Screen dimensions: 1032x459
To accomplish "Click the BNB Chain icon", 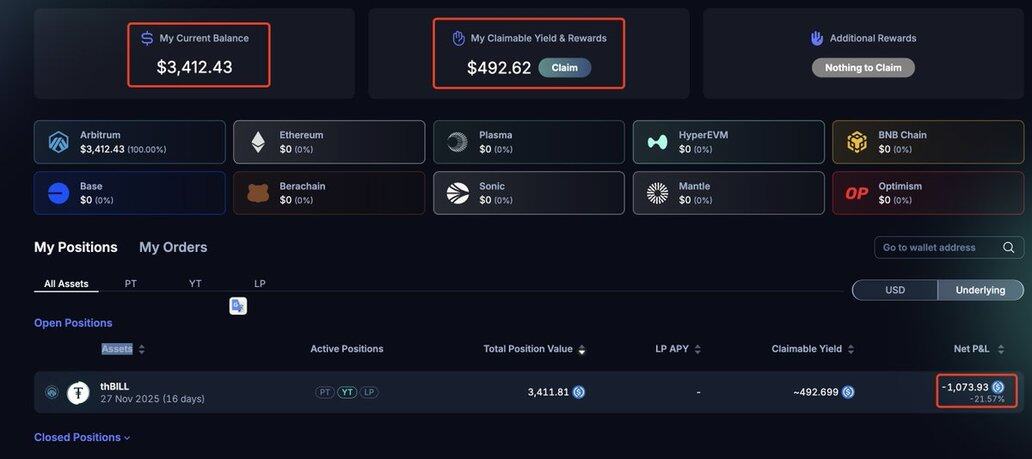I will [857, 142].
